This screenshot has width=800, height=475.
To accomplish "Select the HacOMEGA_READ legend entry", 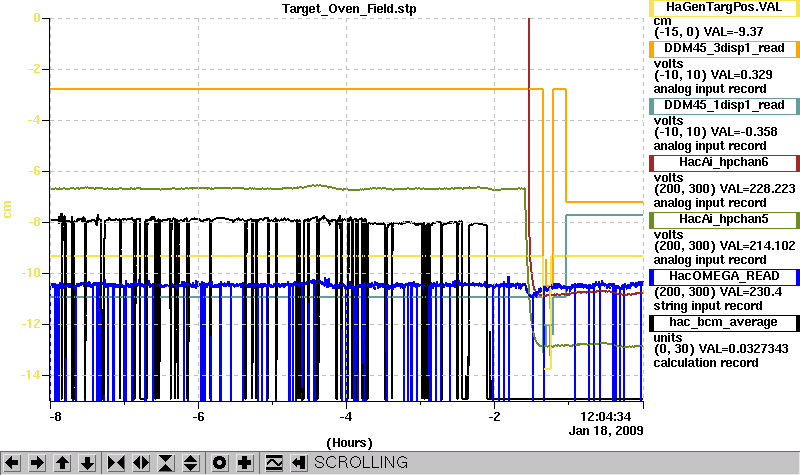I will point(724,277).
